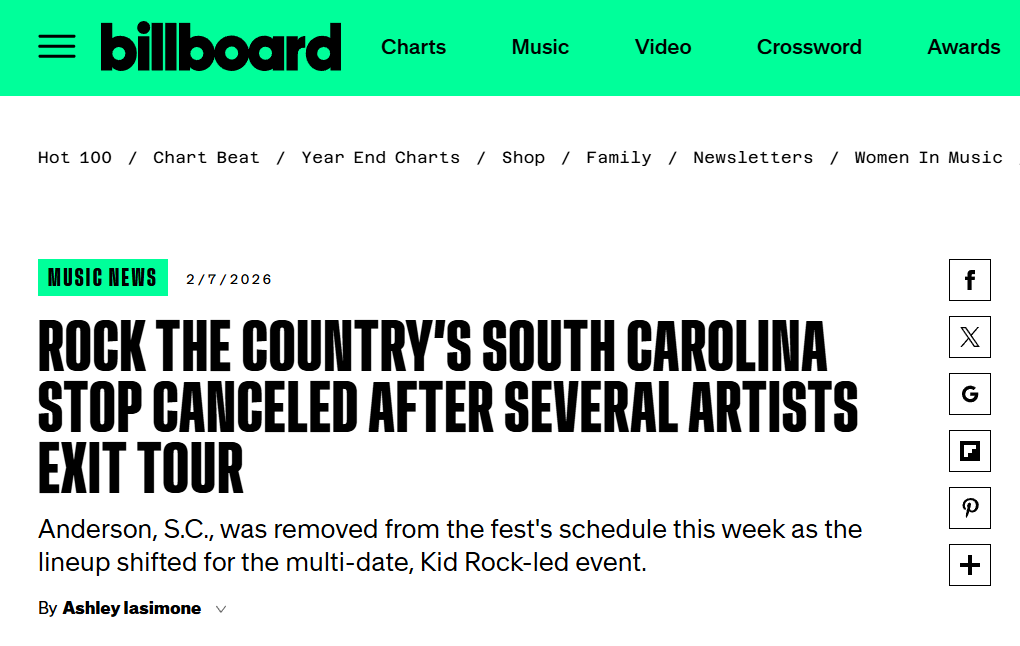Share article on Flipboard
1020x646 pixels.
tap(969, 451)
